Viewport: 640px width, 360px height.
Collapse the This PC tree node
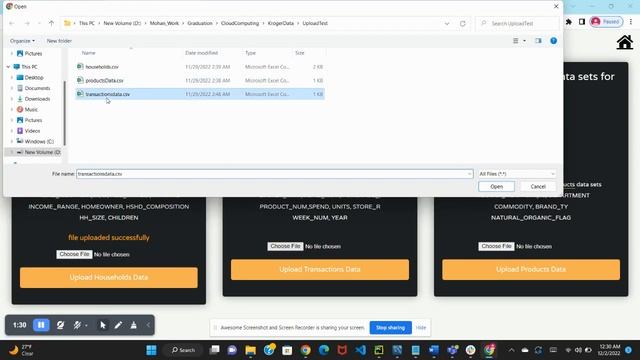click(8, 67)
